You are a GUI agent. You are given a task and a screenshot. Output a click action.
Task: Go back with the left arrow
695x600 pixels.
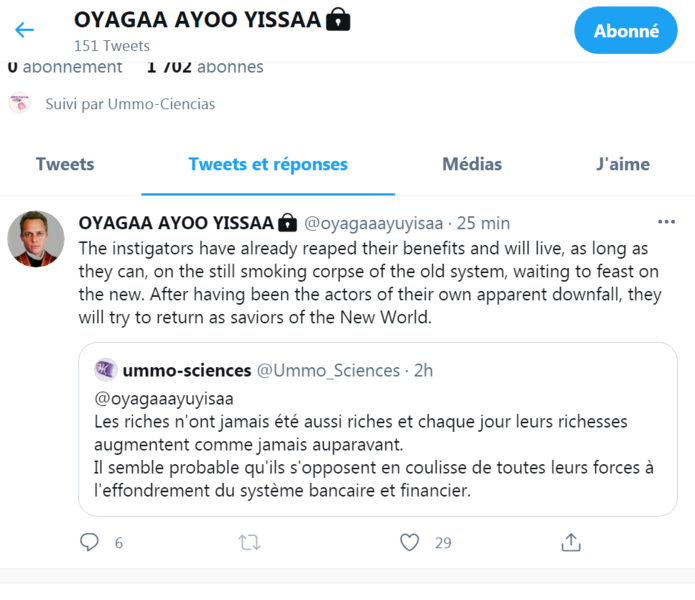pos(24,30)
